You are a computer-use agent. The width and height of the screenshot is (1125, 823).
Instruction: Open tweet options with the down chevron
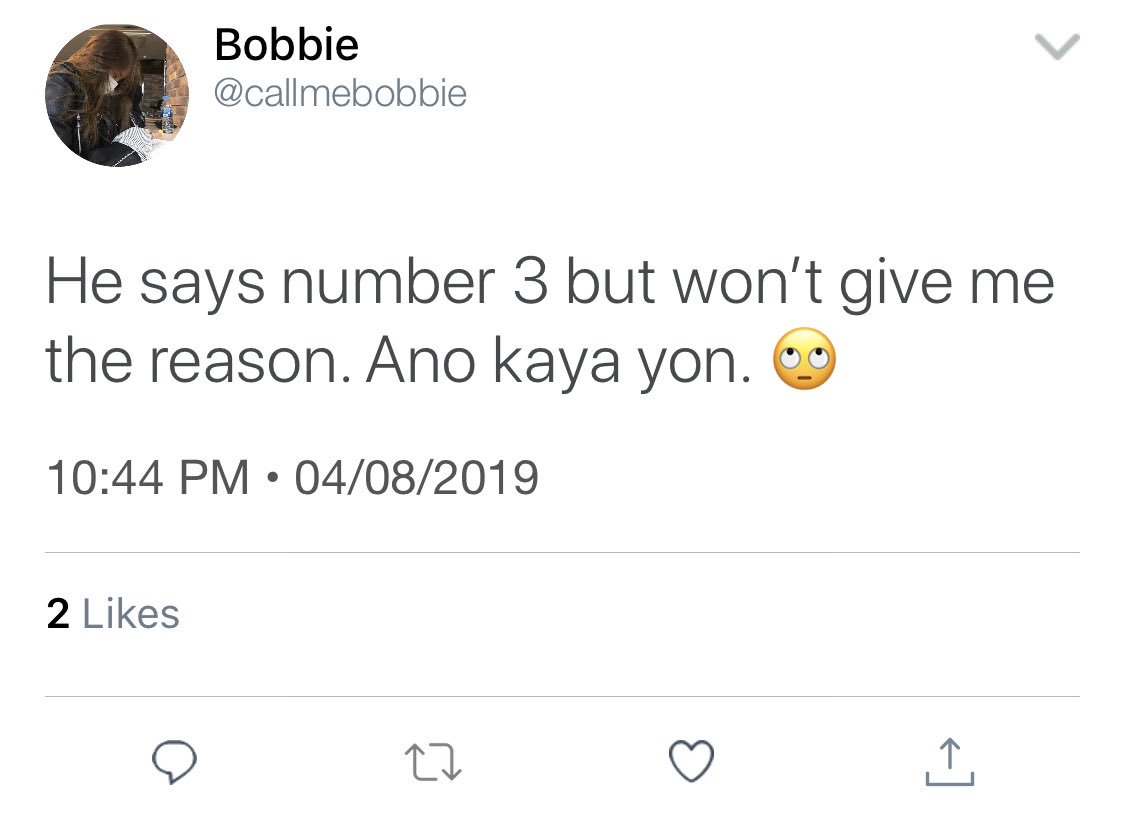pos(1058,47)
